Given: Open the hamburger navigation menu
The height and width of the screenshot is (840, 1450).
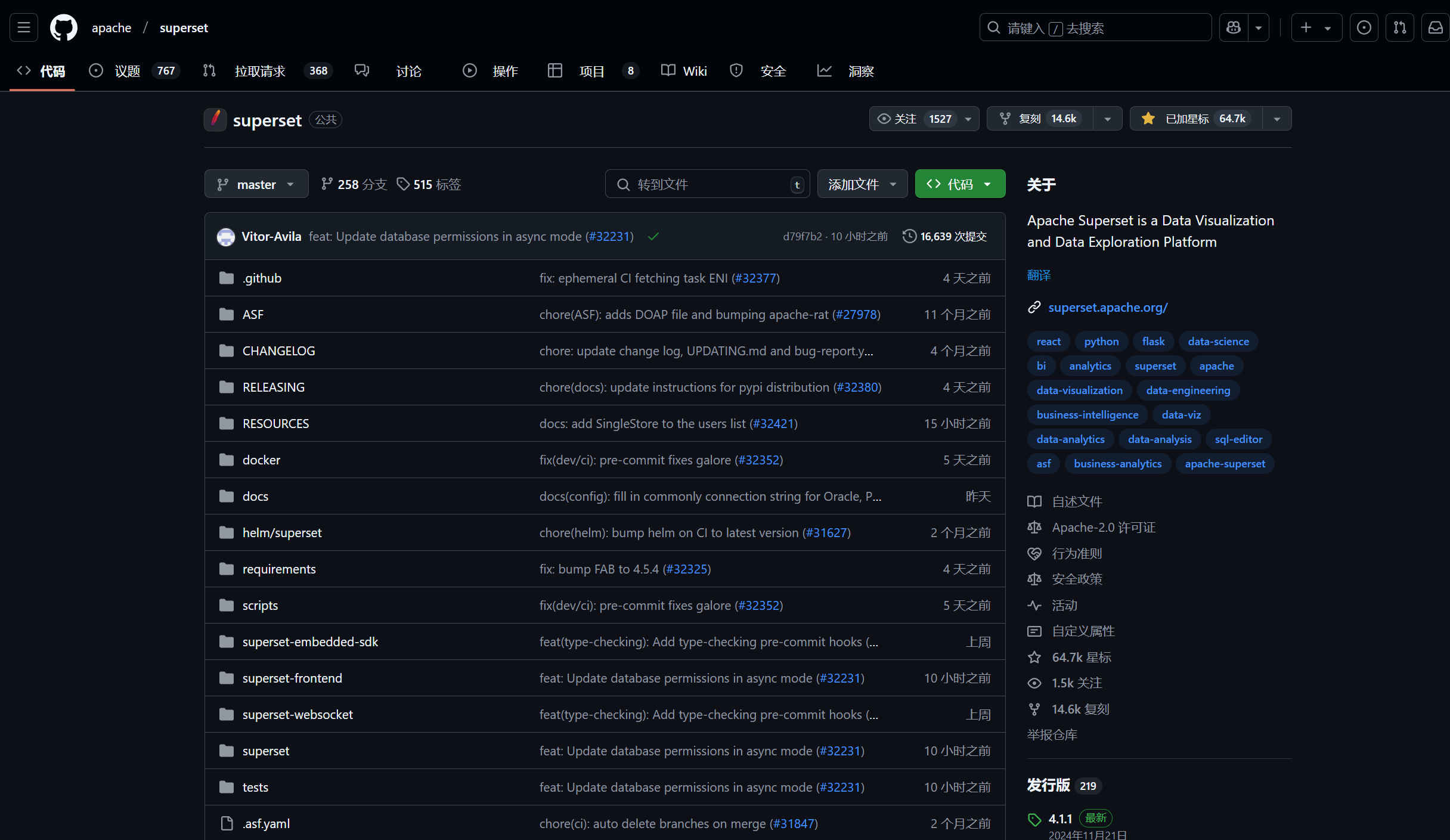Looking at the screenshot, I should pos(24,27).
